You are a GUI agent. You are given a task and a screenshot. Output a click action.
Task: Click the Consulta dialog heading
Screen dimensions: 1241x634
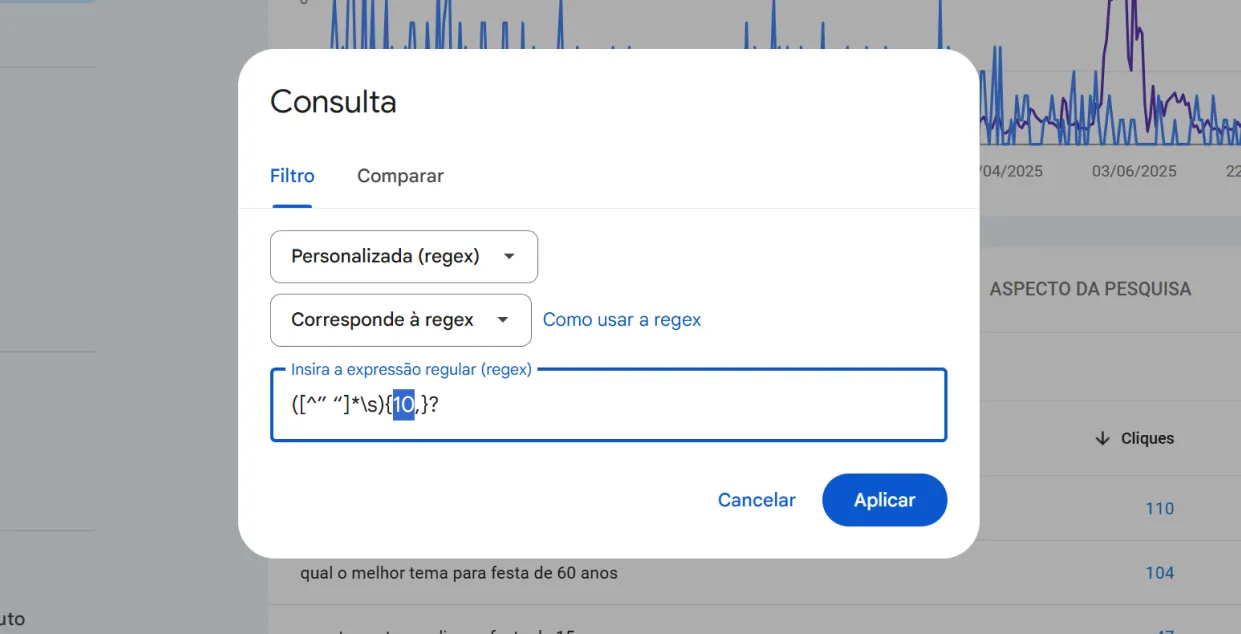pos(333,102)
